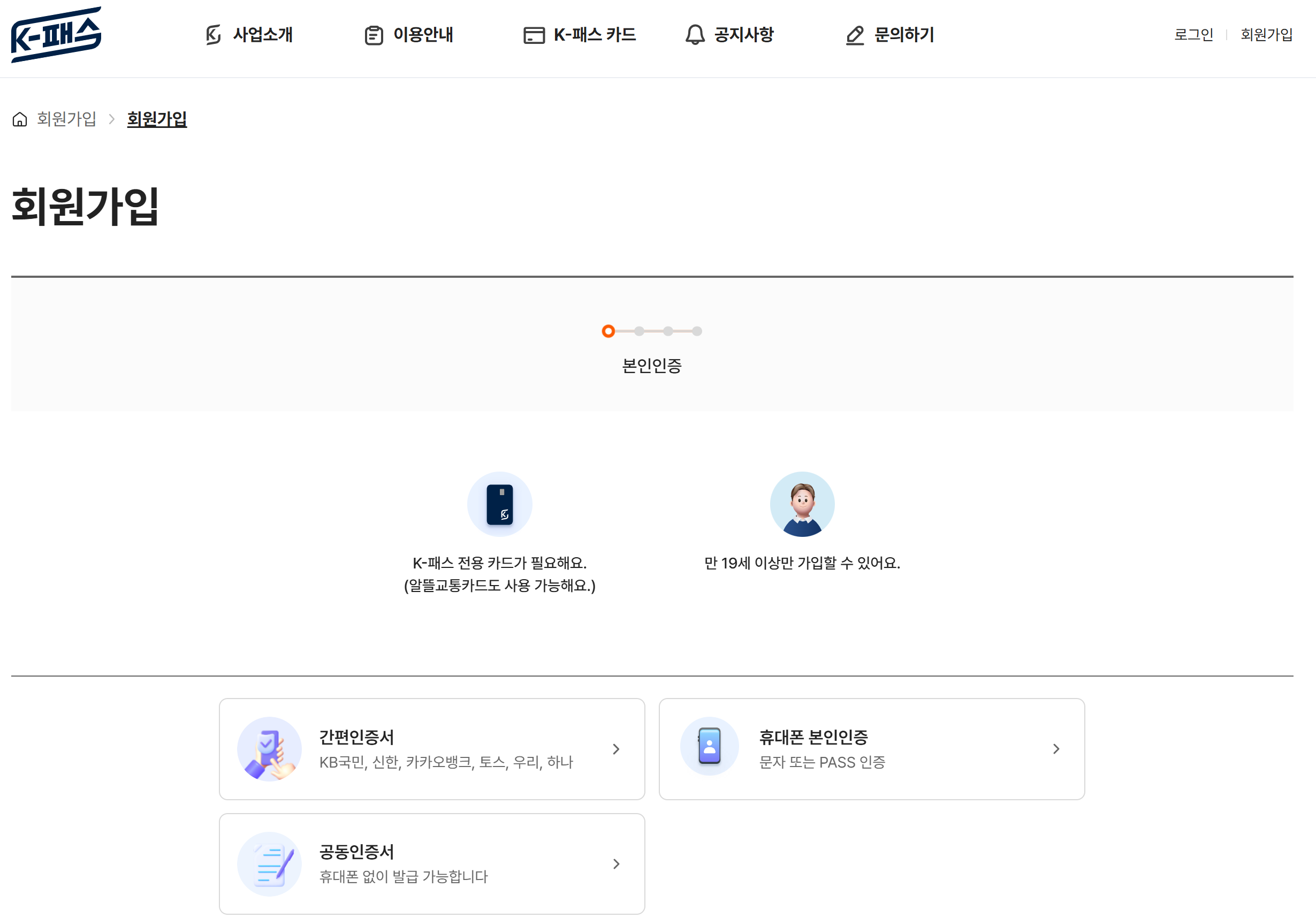Click the 본인인증 step marker on the progress bar

coord(607,331)
